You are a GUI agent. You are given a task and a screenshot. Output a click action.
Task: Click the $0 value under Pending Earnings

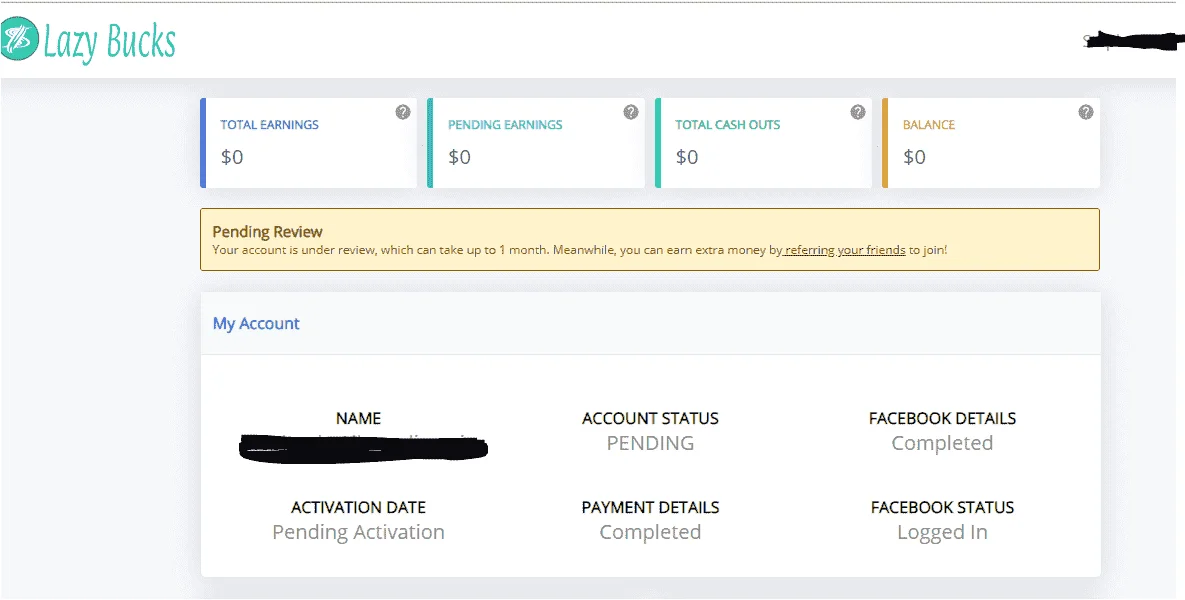coord(459,157)
